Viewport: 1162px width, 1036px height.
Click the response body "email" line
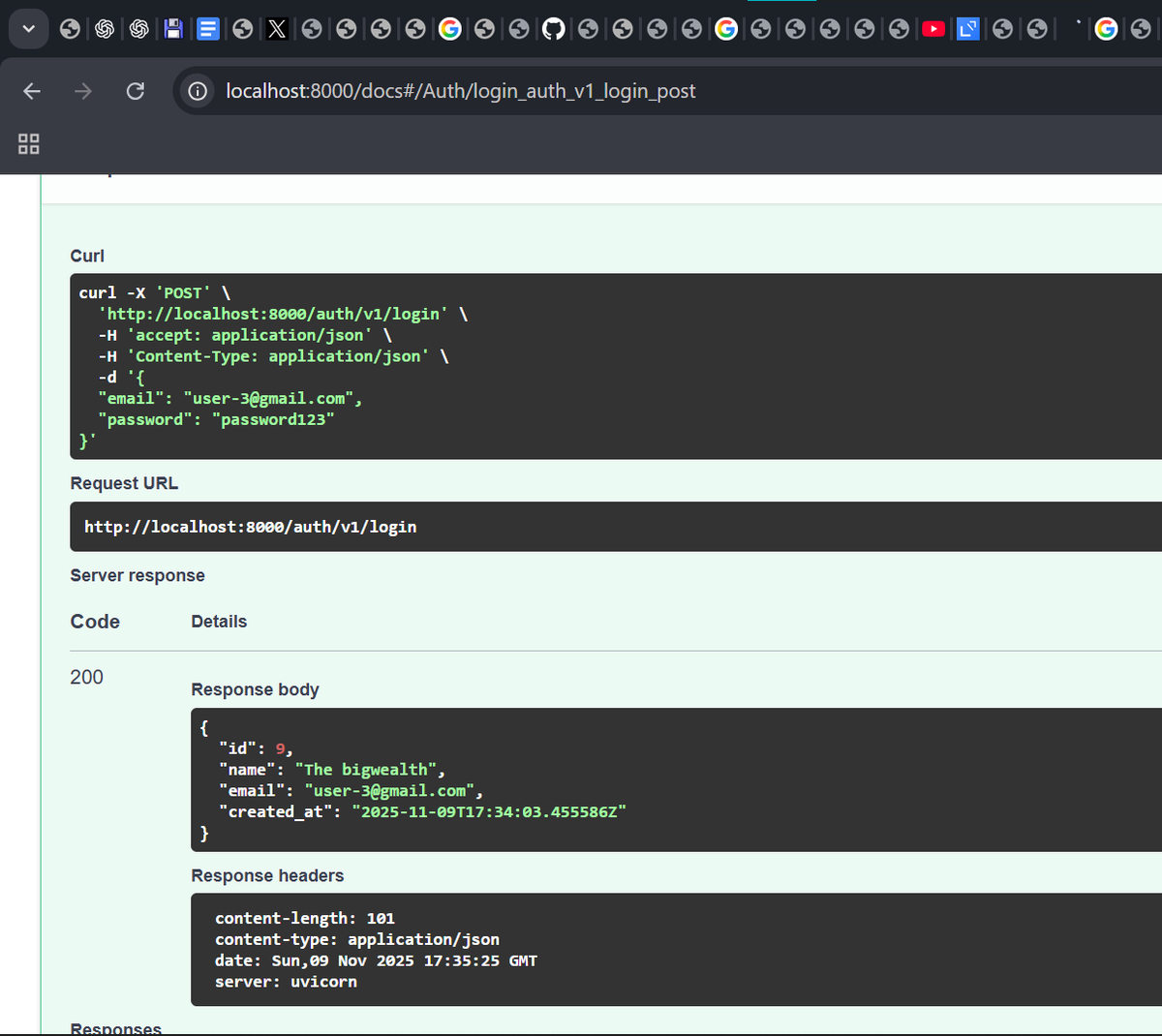pos(351,791)
